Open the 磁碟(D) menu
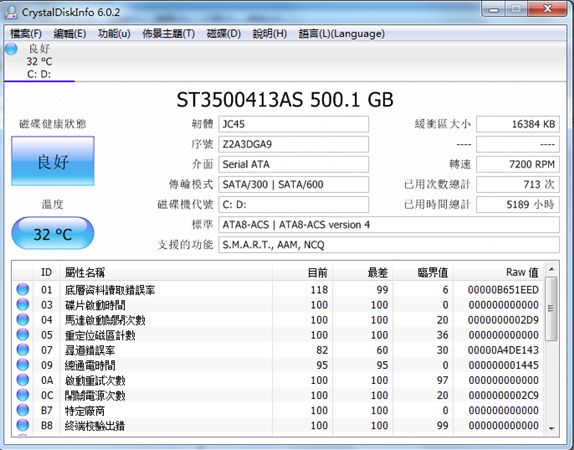574x450 pixels. click(x=224, y=34)
